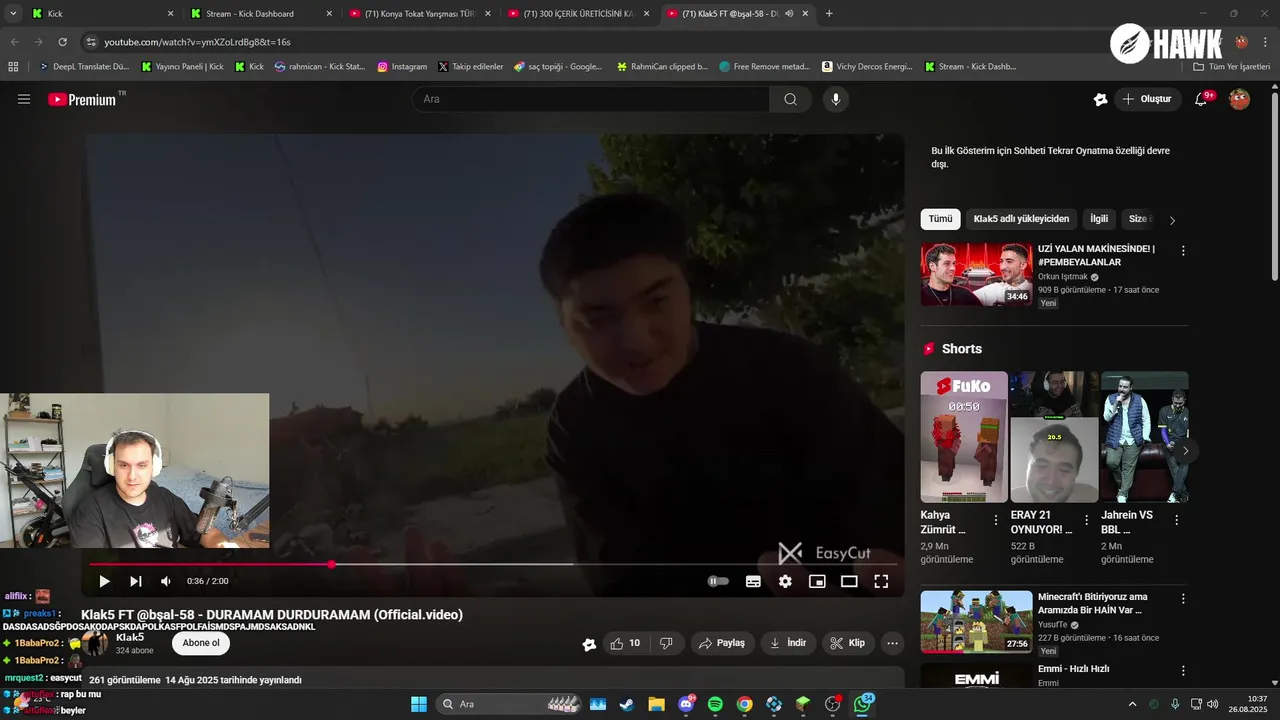1280x720 pixels.
Task: Open the Ask/Gemini sparkle icon near like
Action: coord(589,644)
